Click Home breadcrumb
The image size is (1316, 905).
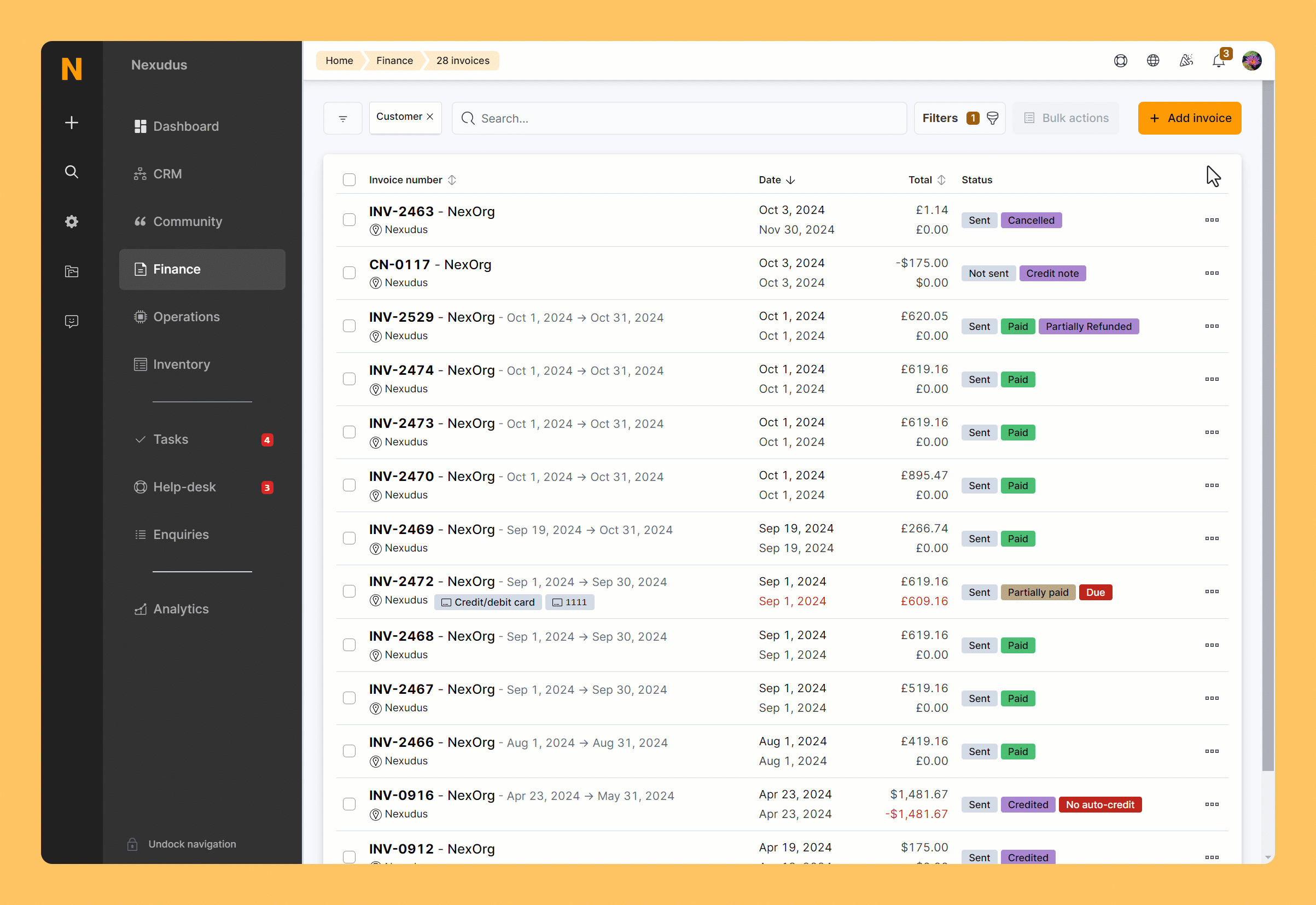pos(339,61)
